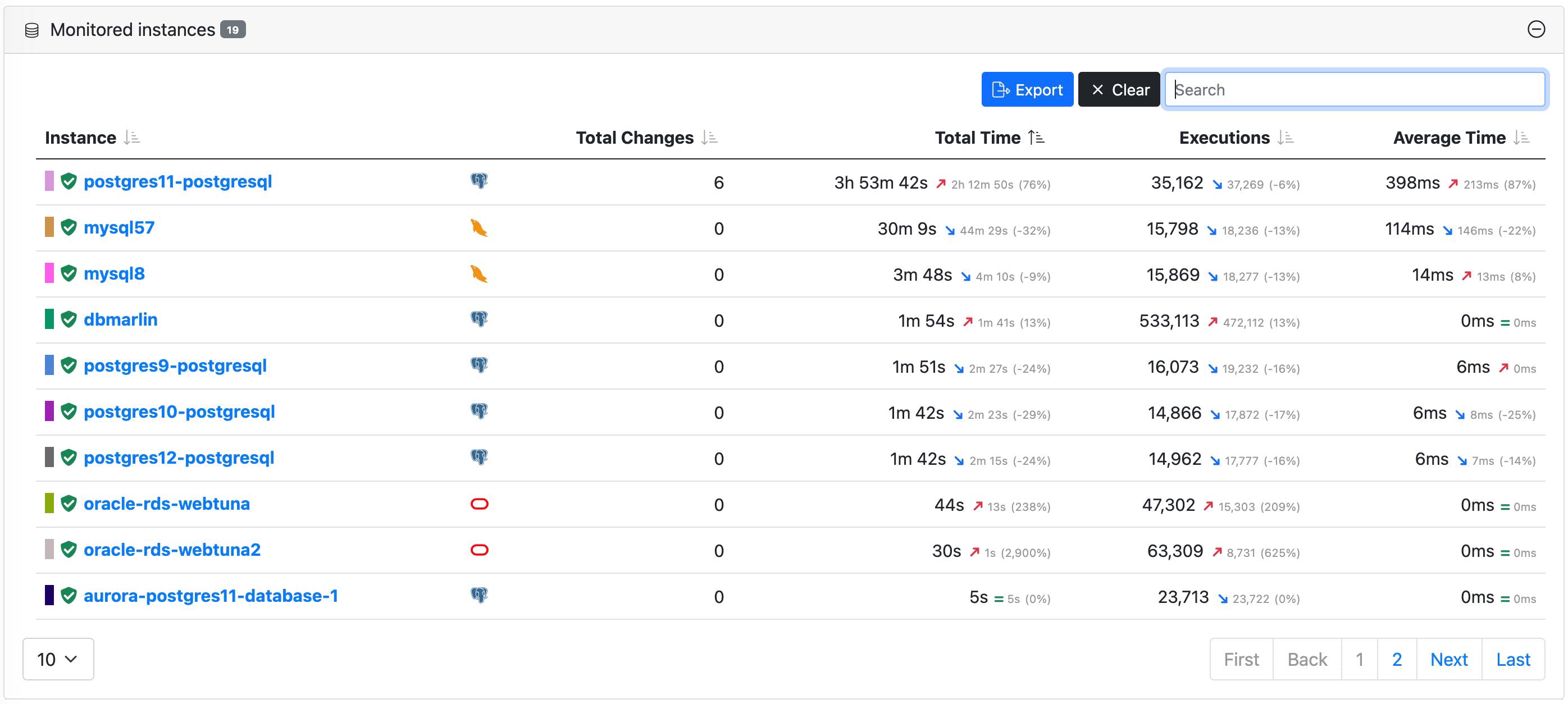This screenshot has width=1568, height=704.
Task: Click Executions value 47,302
Action: tap(1168, 505)
